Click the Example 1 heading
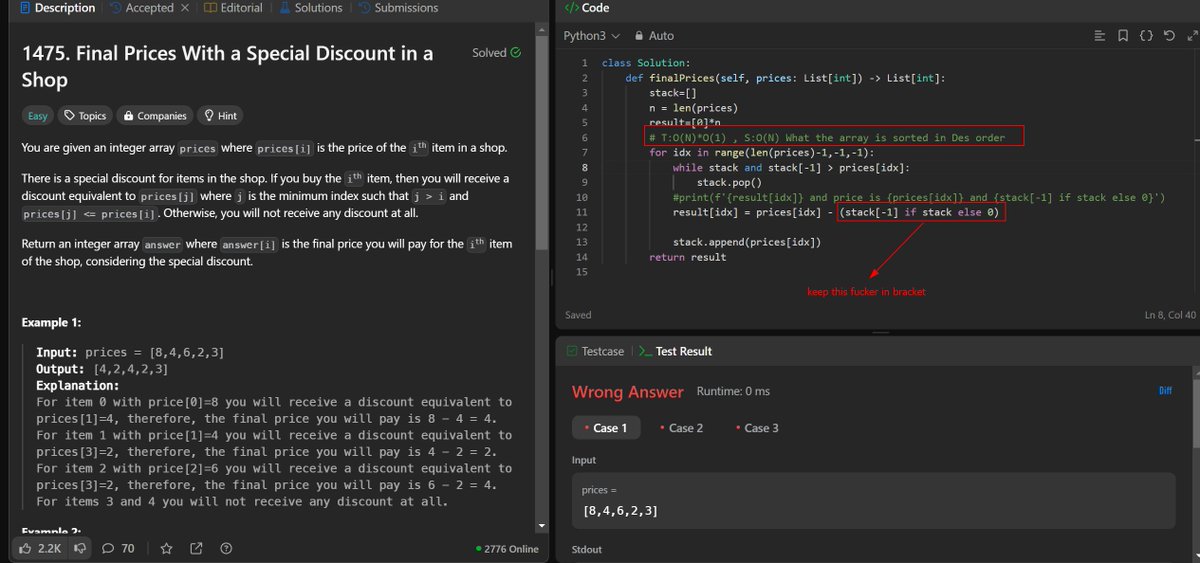The width and height of the screenshot is (1200, 563). pos(51,323)
